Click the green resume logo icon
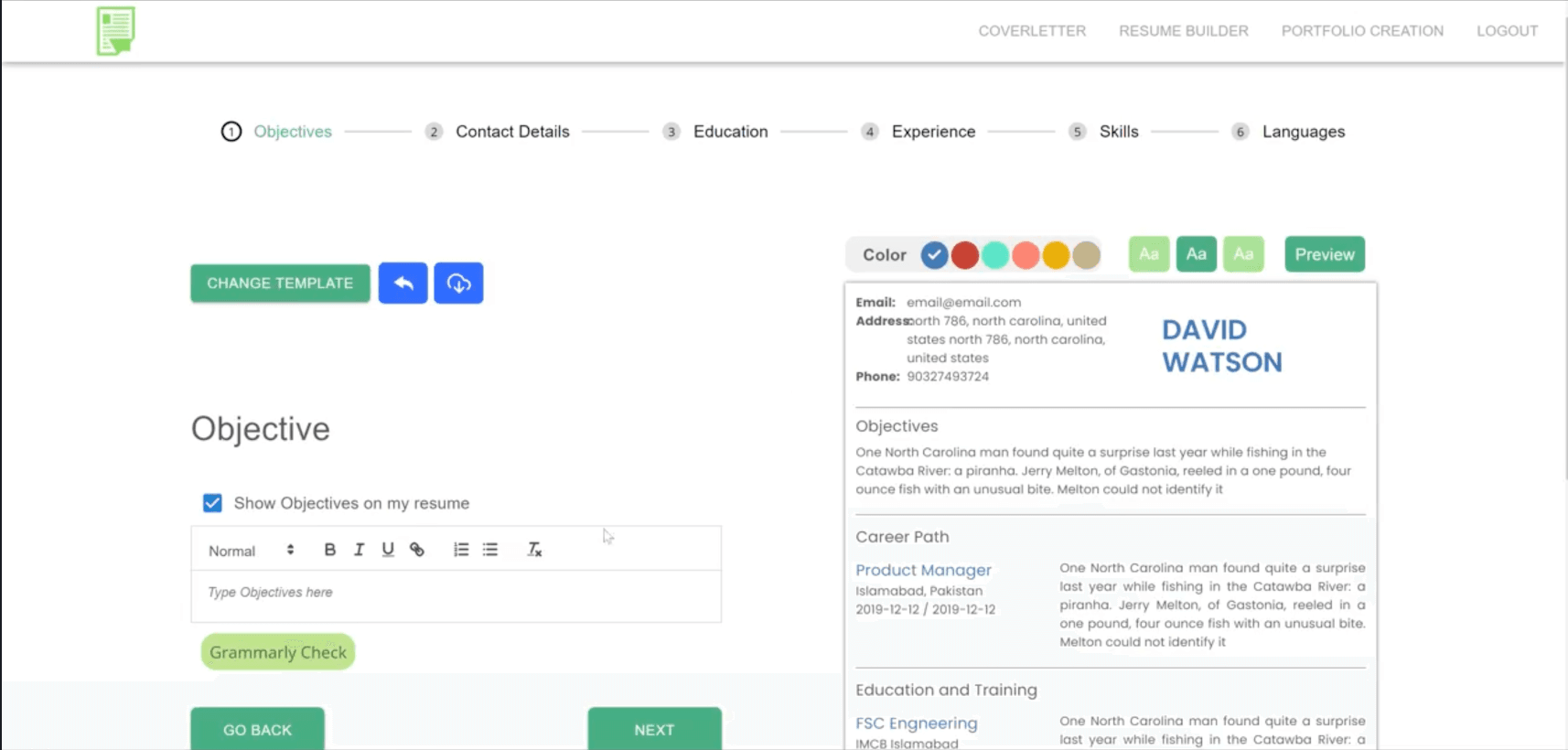The width and height of the screenshot is (1568, 750). (x=116, y=30)
